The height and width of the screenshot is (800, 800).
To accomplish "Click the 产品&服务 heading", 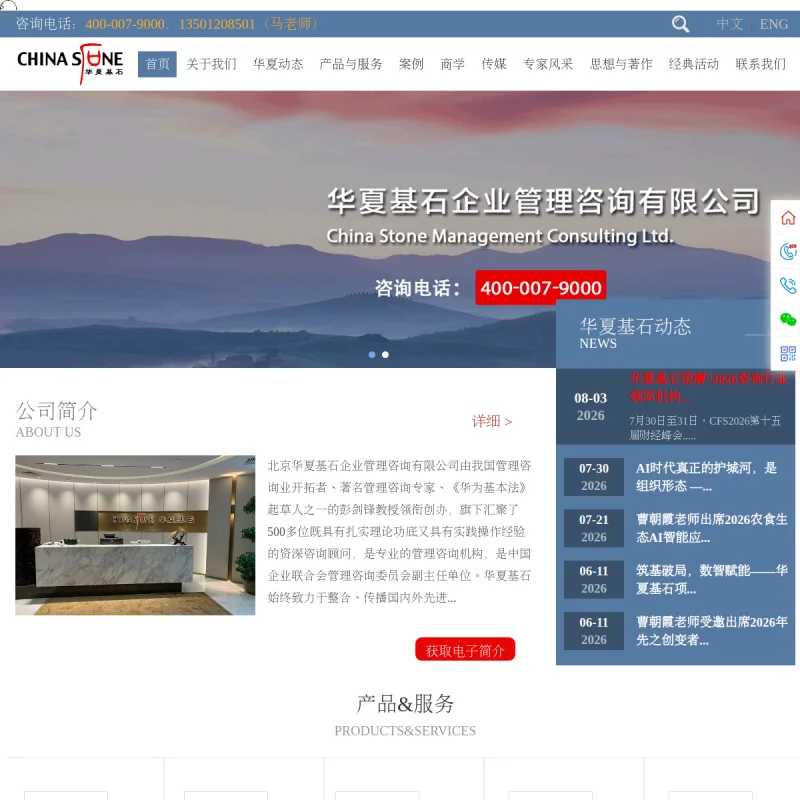I will (x=405, y=704).
